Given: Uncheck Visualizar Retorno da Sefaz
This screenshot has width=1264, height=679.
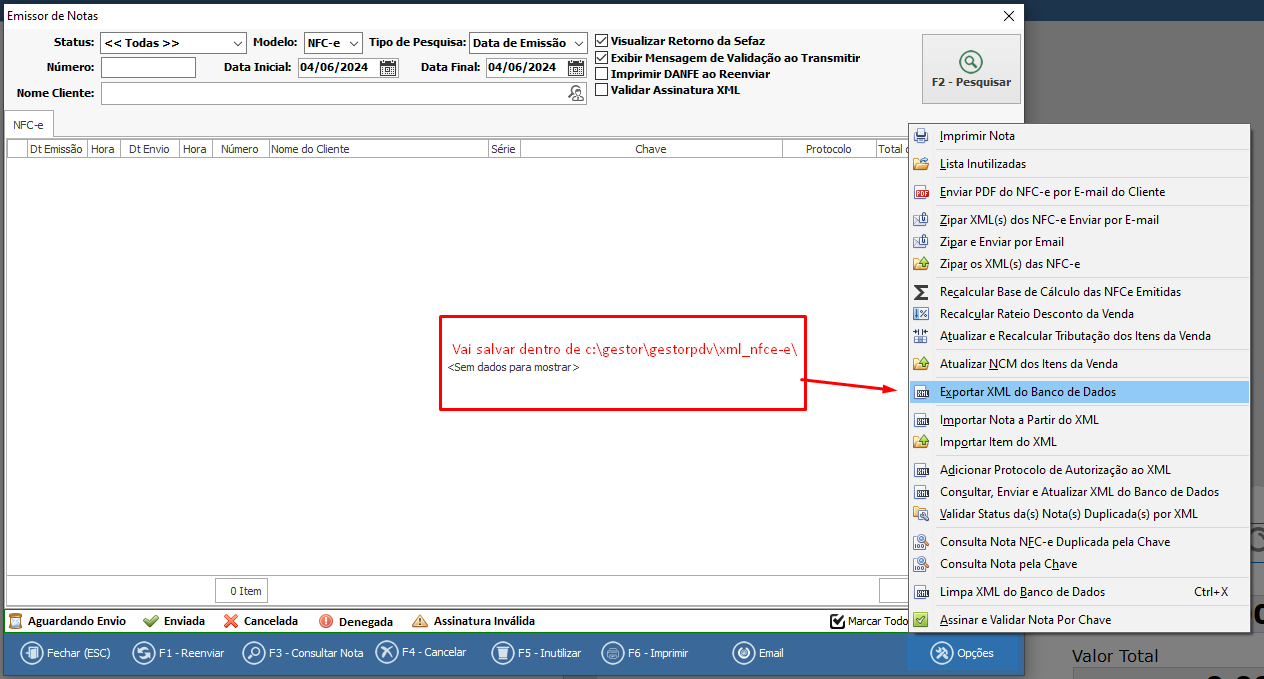Looking at the screenshot, I should (x=602, y=42).
